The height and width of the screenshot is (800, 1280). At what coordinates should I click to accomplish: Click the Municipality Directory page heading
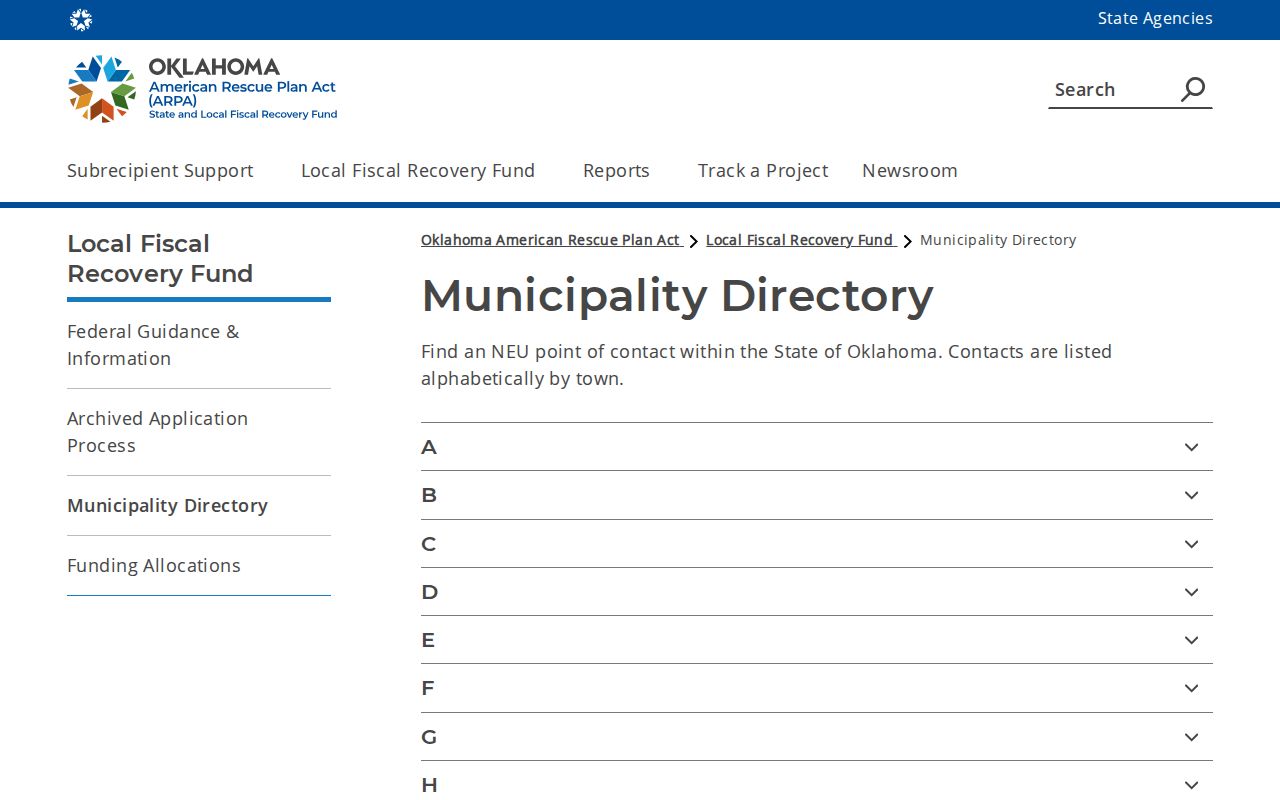pos(677,296)
